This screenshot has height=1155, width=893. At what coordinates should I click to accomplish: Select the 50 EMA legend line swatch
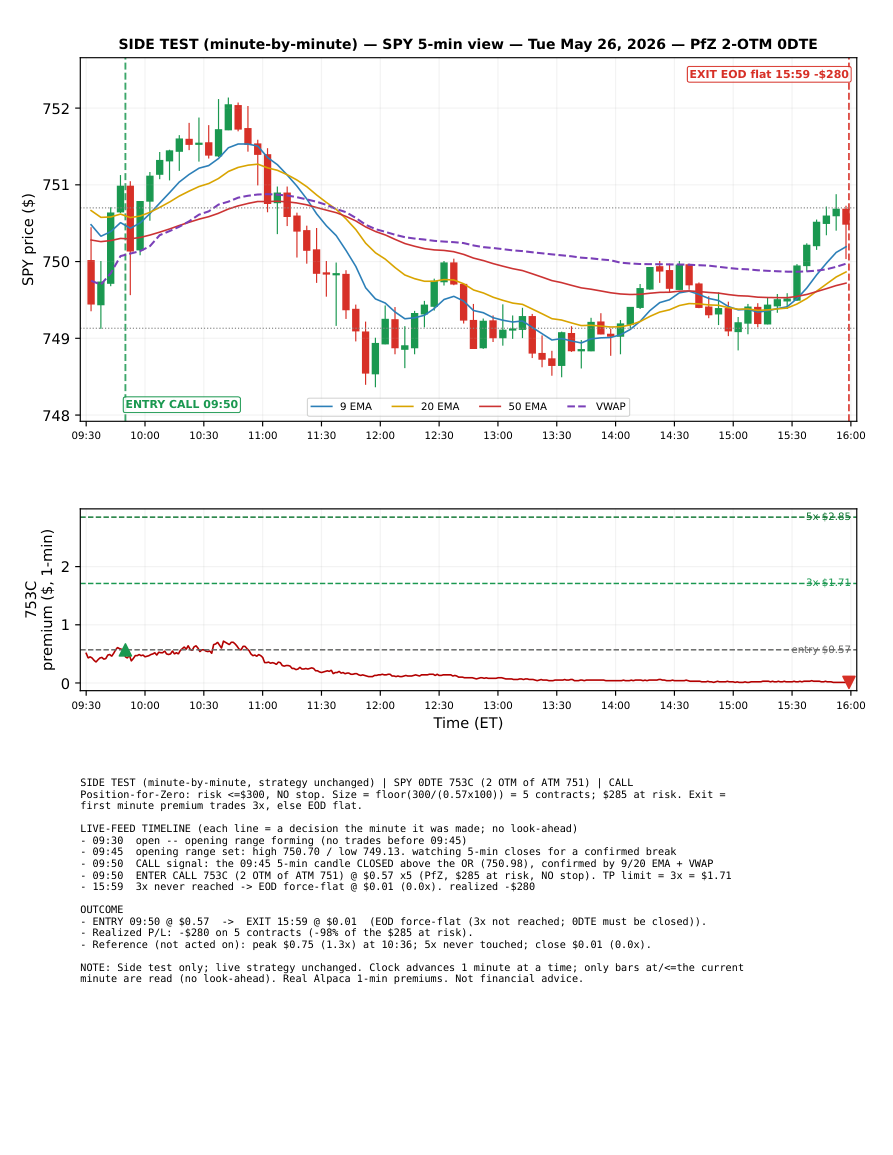pyautogui.click(x=491, y=407)
